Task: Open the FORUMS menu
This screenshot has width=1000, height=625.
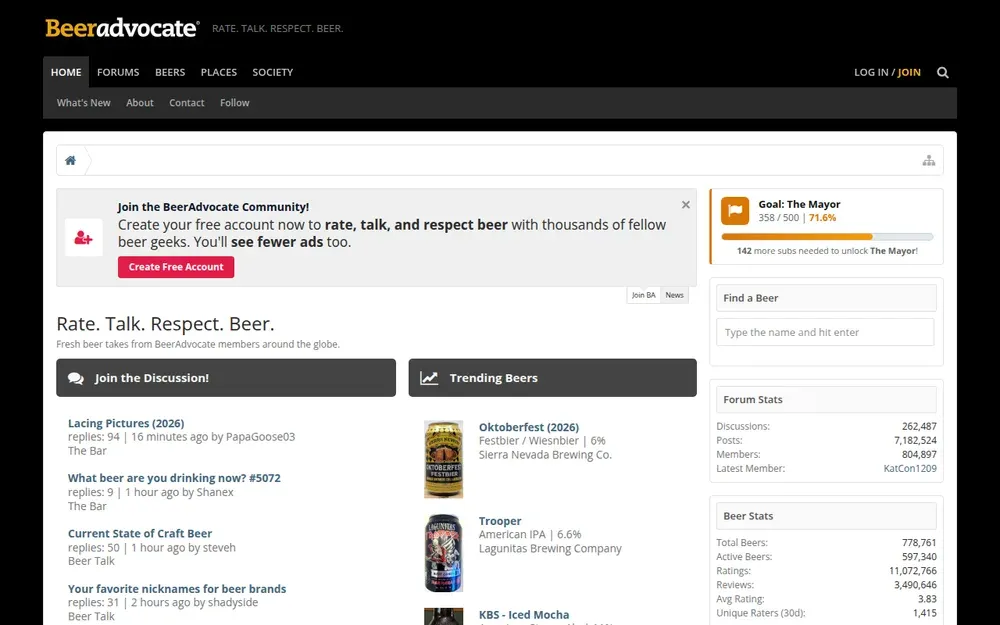Action: pyautogui.click(x=118, y=72)
